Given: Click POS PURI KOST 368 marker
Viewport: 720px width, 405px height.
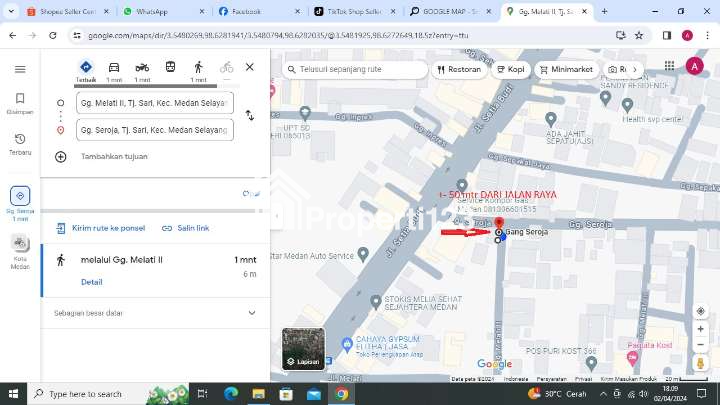Looking at the screenshot, I should 591,363.
